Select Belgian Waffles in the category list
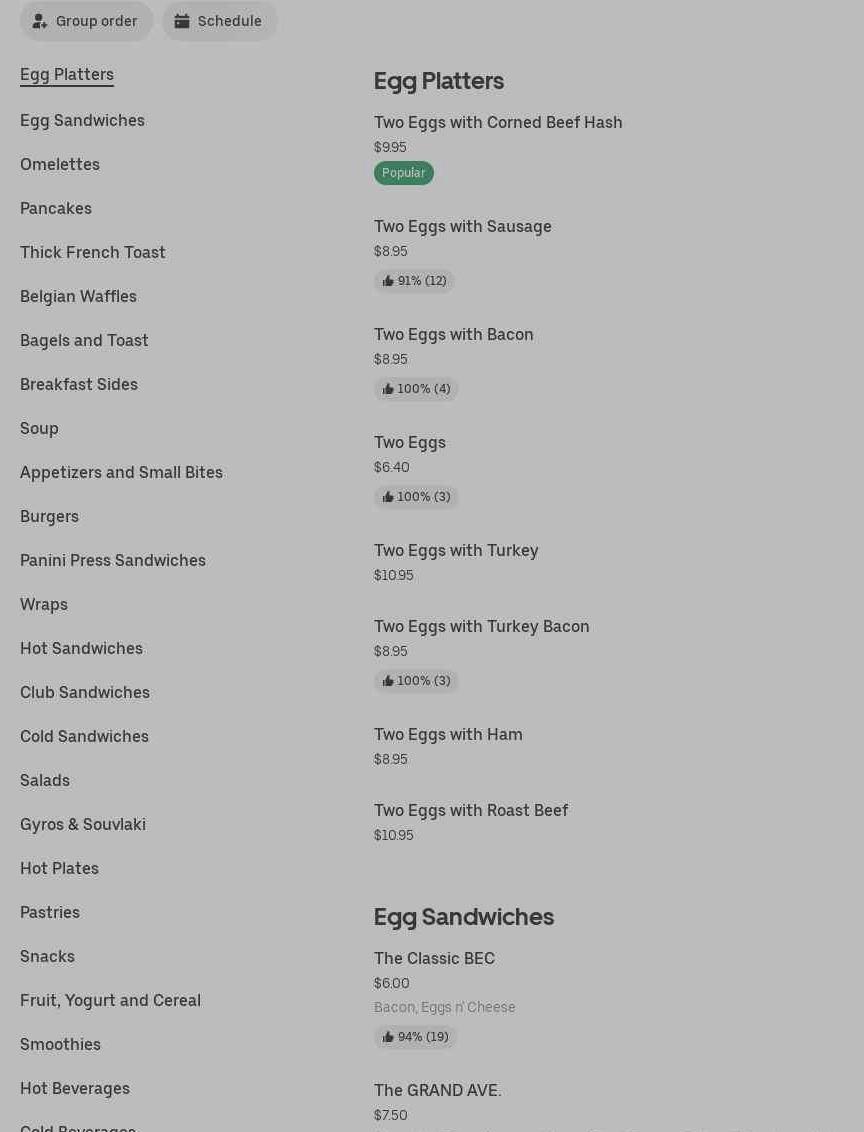The height and width of the screenshot is (1132, 864). [78, 296]
